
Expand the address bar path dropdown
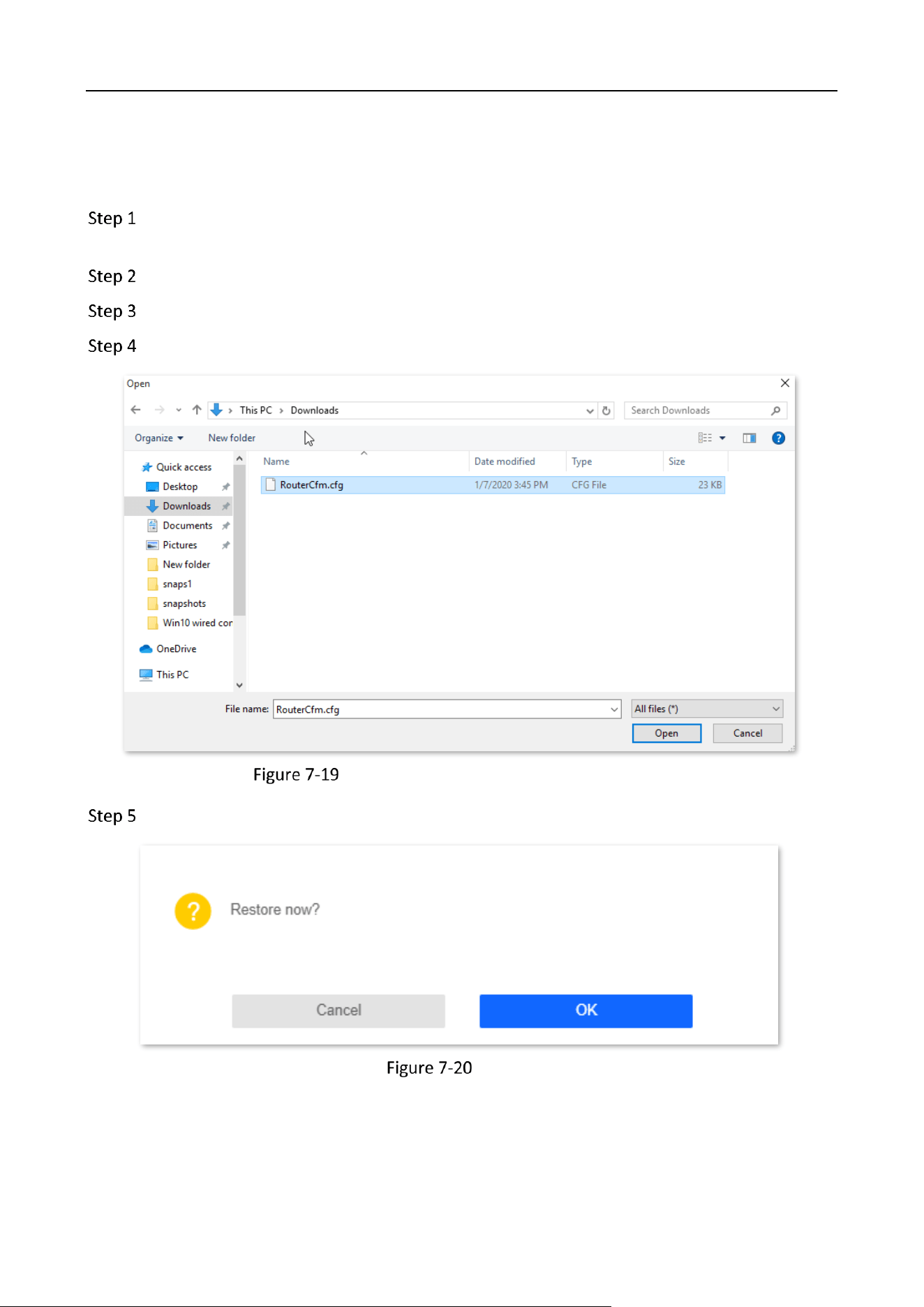(x=590, y=411)
